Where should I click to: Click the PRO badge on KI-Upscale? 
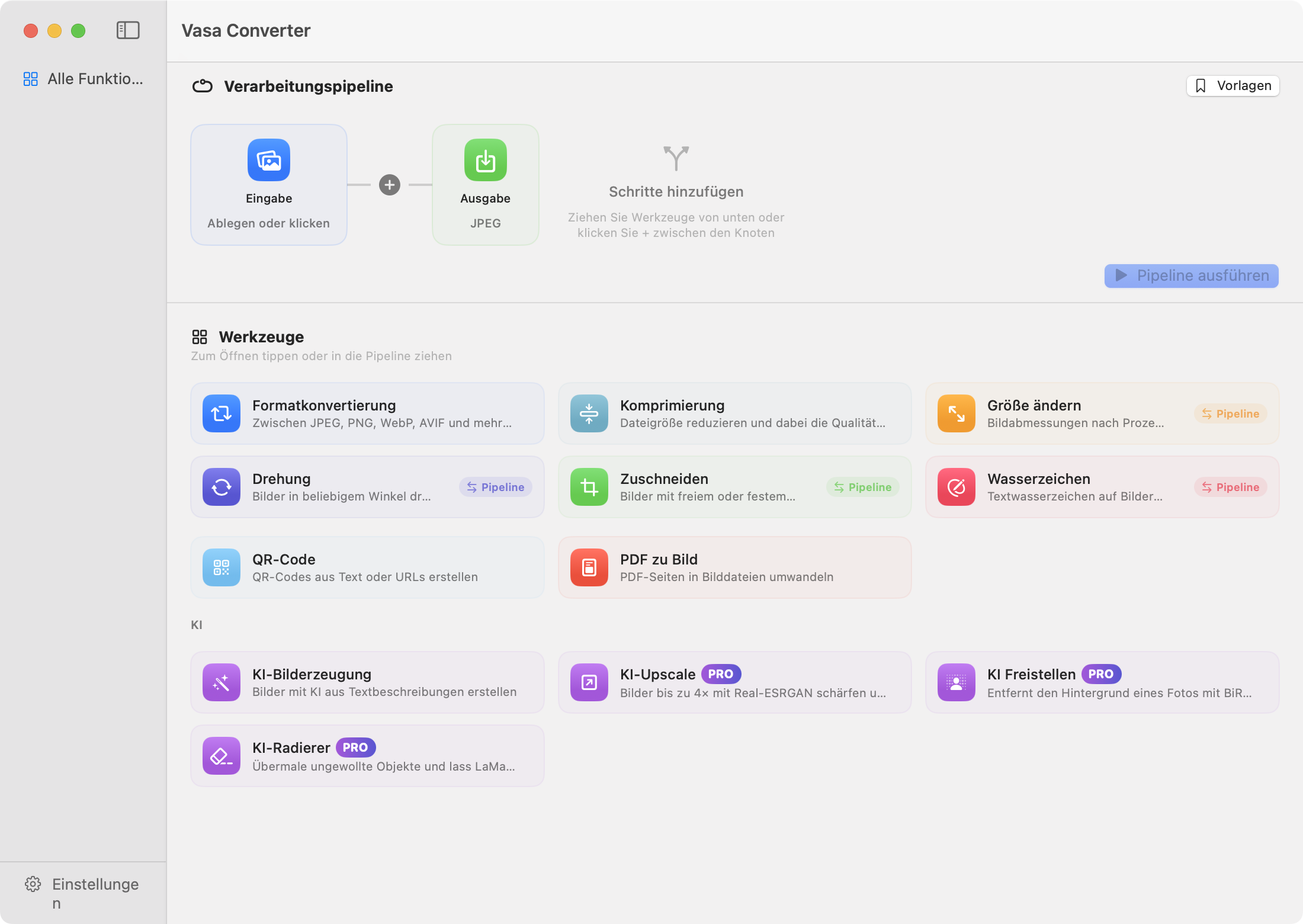point(721,674)
